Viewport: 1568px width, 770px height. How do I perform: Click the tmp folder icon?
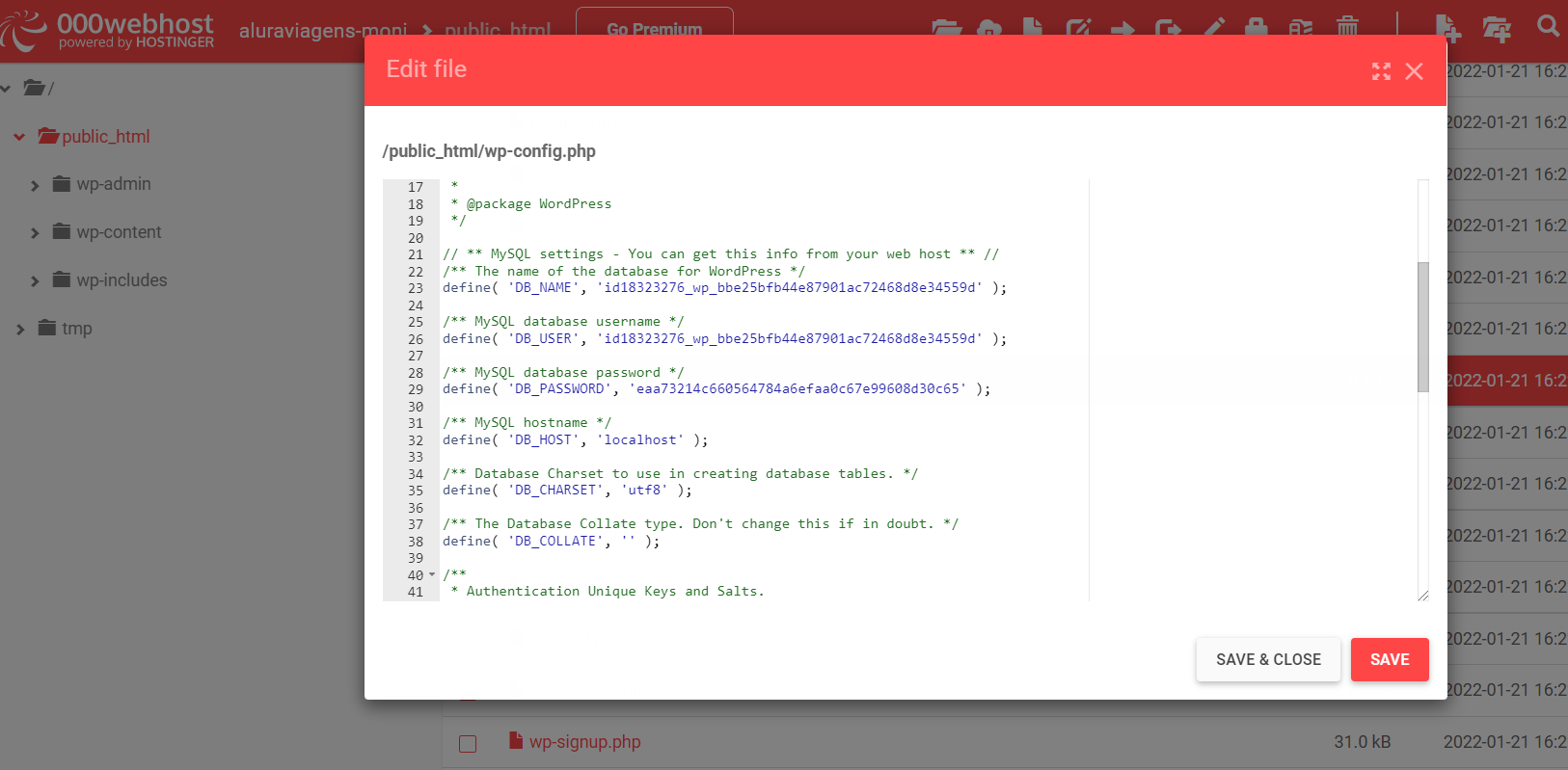click(47, 328)
